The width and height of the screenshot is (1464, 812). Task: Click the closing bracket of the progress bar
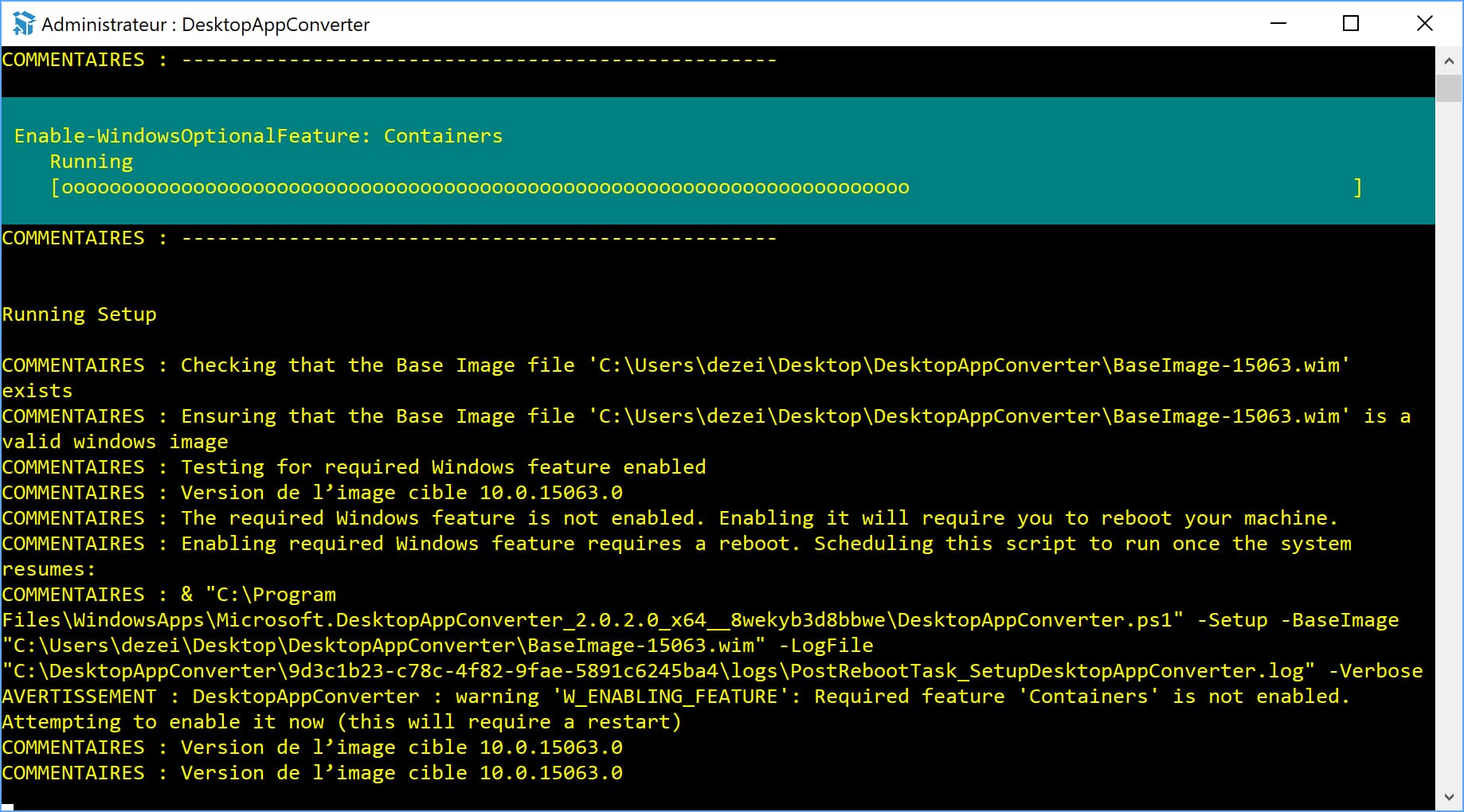coord(1358,188)
